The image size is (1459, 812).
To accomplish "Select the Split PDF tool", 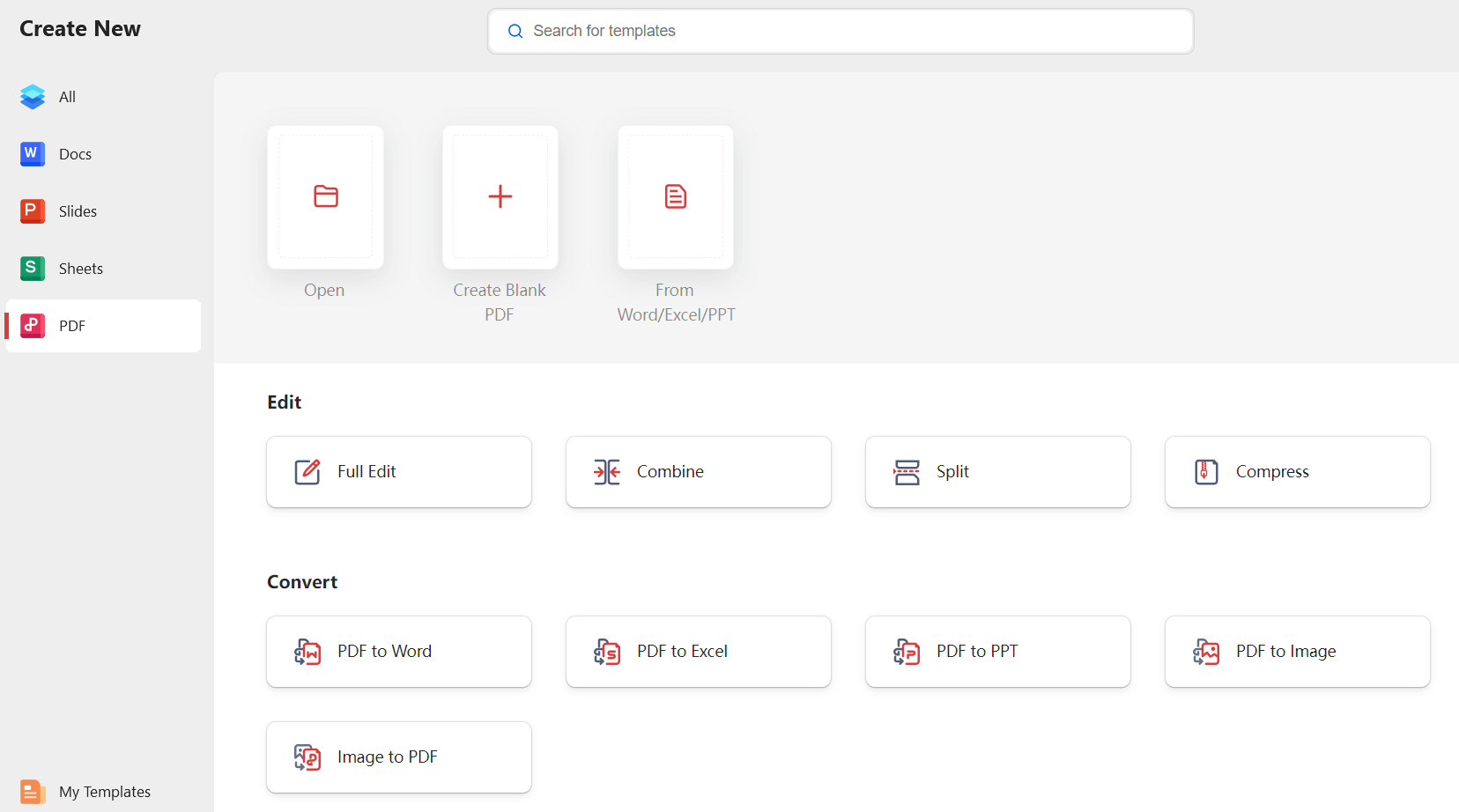I will (996, 471).
